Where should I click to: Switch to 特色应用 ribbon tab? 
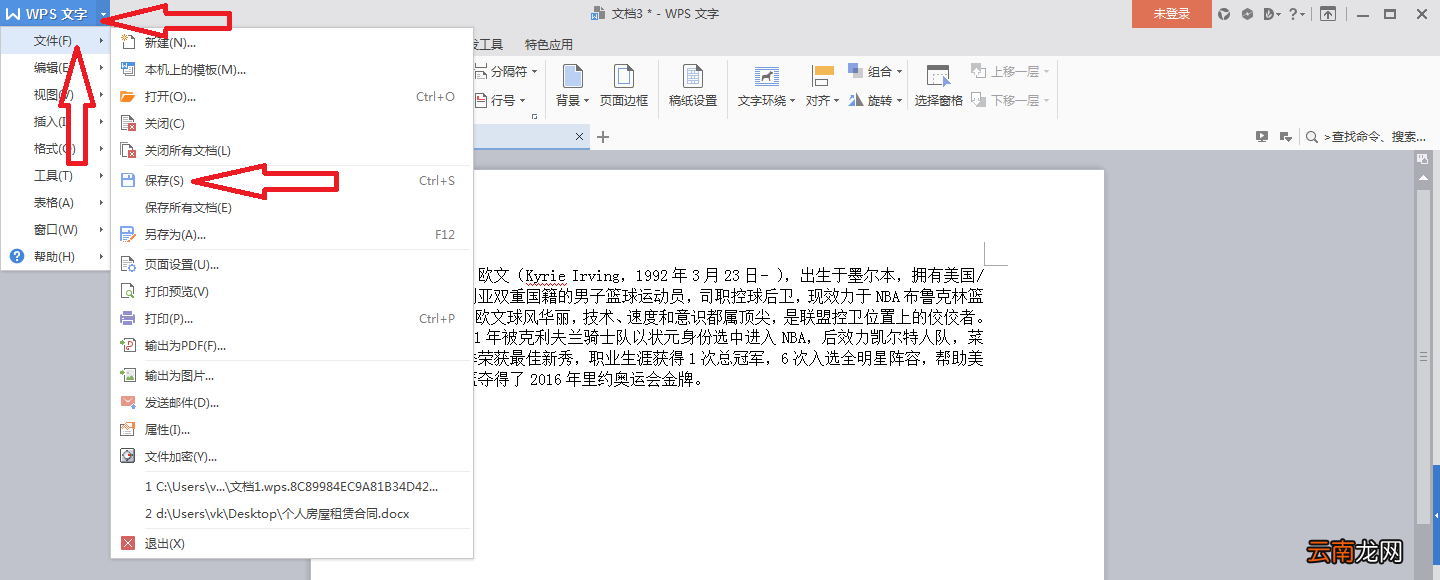tap(549, 45)
